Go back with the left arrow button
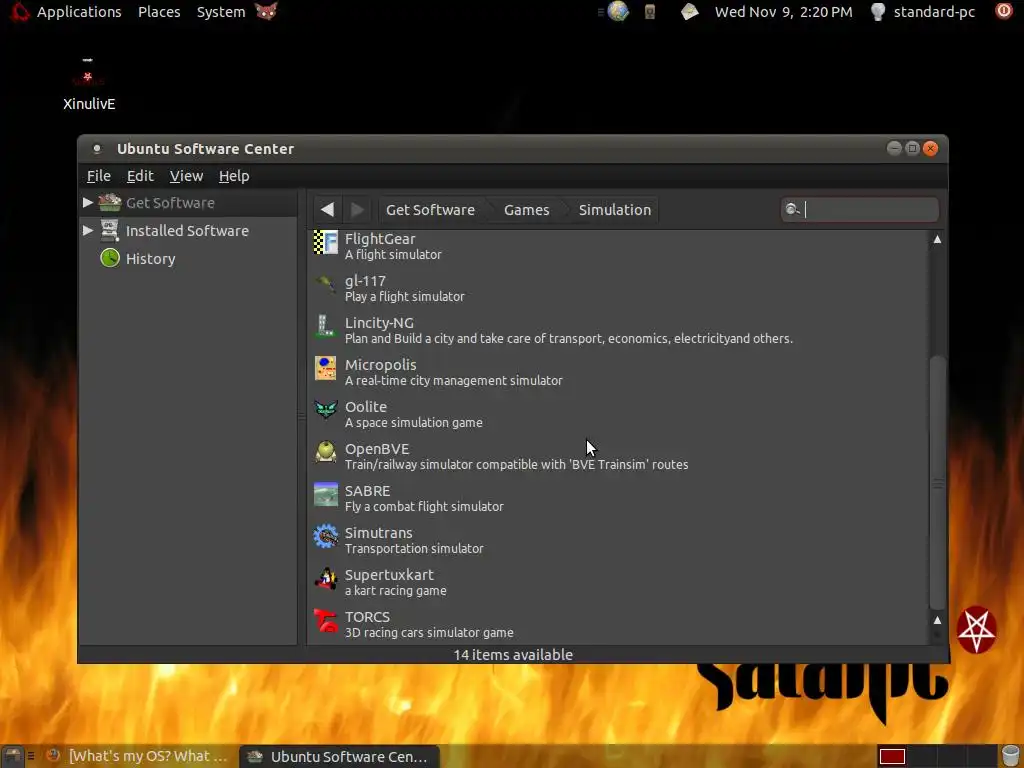Image resolution: width=1024 pixels, height=768 pixels. tap(327, 210)
